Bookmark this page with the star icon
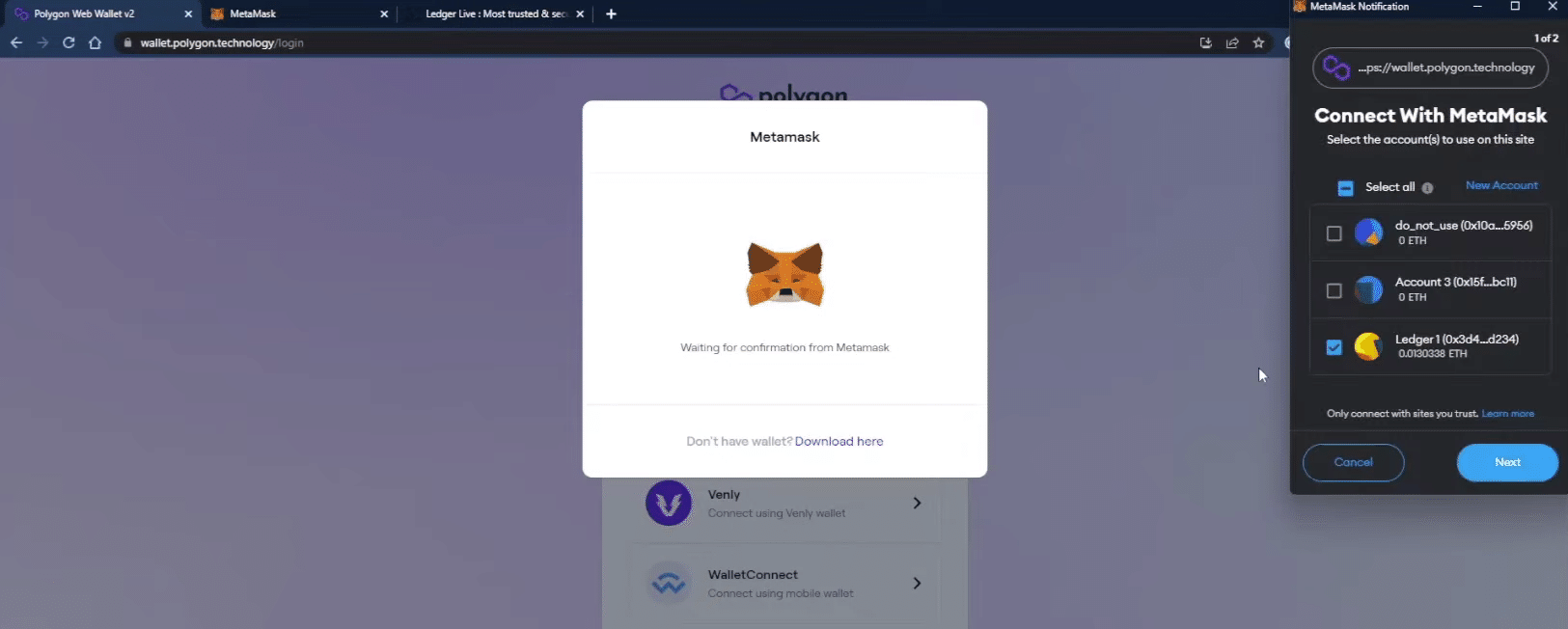Viewport: 1568px width, 629px height. coord(1258,42)
